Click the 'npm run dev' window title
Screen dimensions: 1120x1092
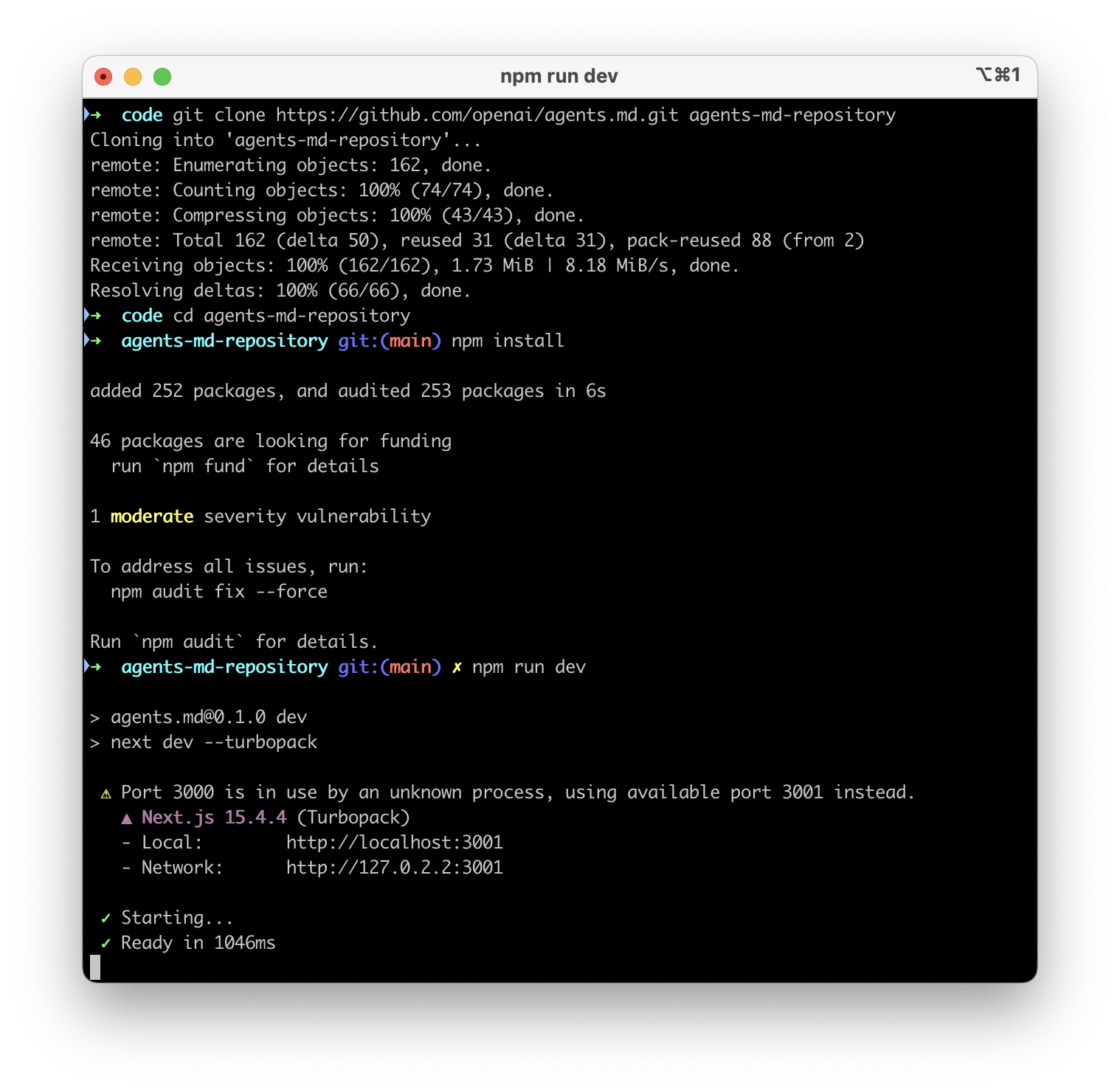click(x=559, y=77)
